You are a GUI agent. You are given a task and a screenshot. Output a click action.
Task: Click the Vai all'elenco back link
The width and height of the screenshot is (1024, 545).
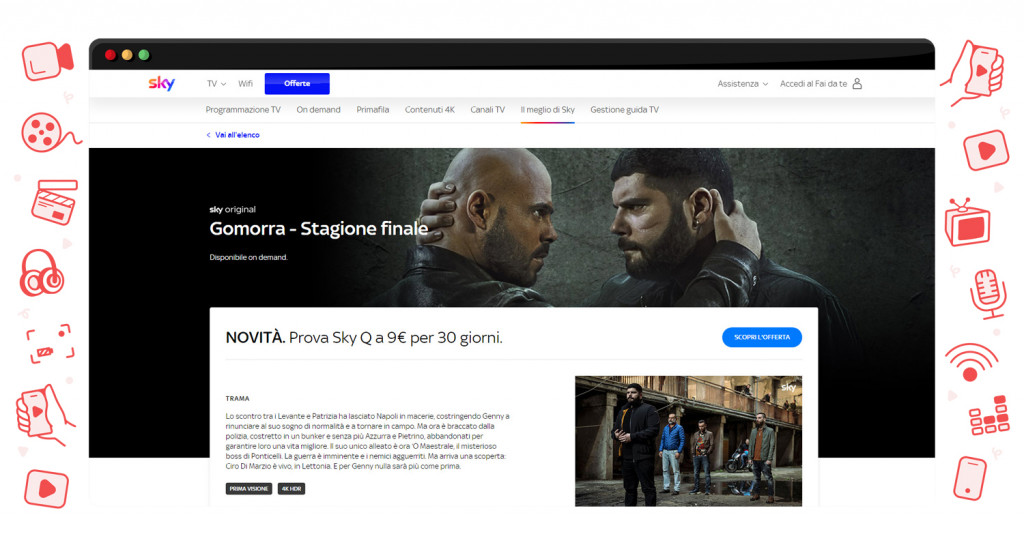[x=233, y=135]
